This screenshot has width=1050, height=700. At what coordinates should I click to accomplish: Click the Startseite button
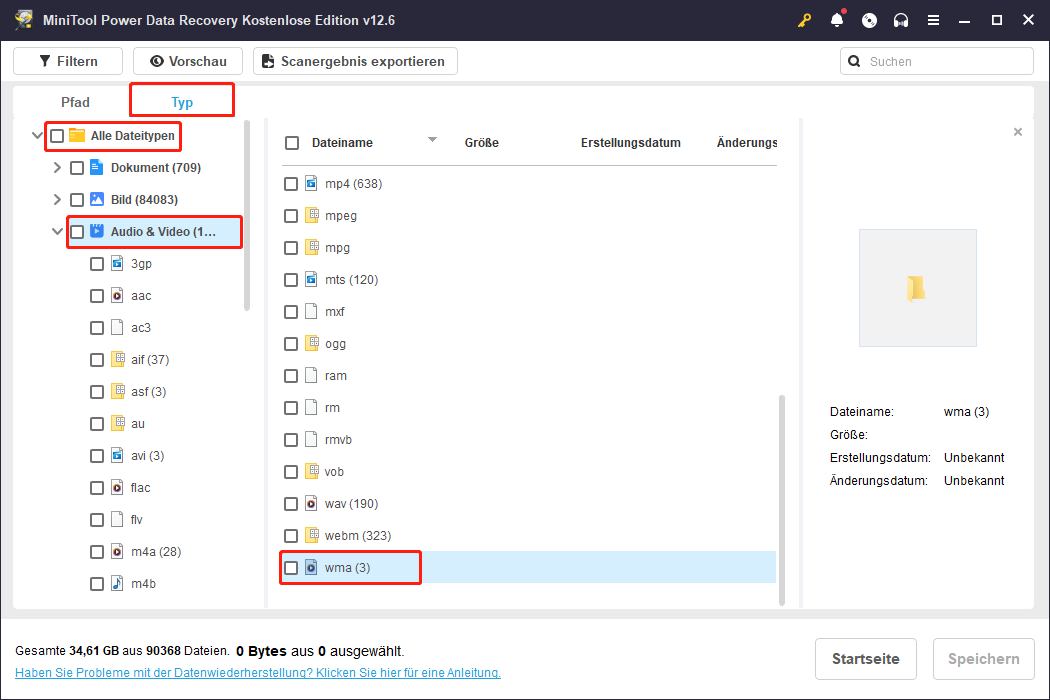[x=865, y=659]
